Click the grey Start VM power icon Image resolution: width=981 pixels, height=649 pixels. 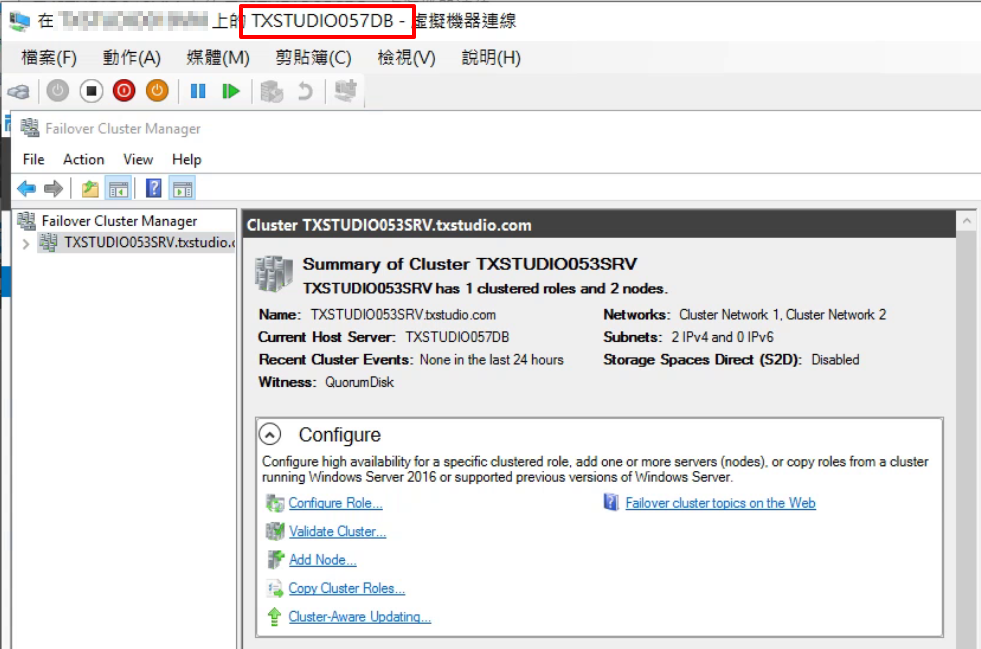click(58, 91)
